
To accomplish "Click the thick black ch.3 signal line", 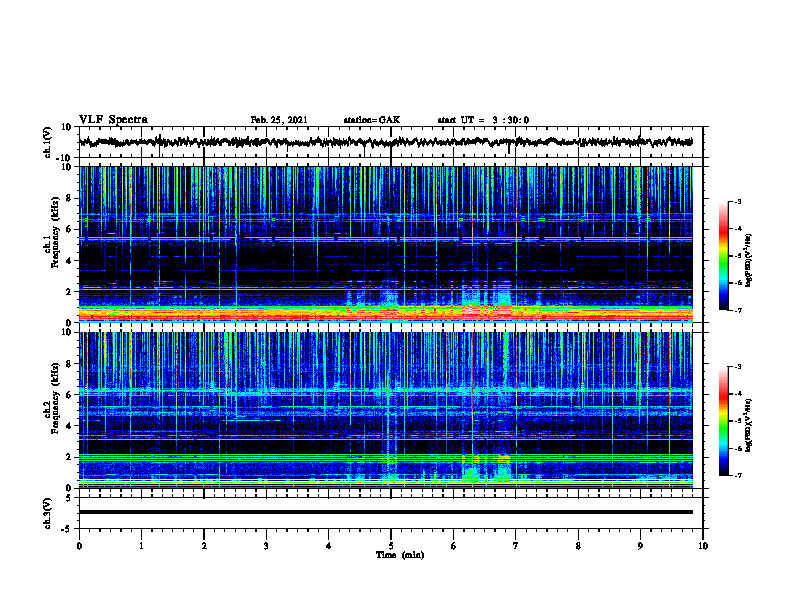I will tap(386, 512).
